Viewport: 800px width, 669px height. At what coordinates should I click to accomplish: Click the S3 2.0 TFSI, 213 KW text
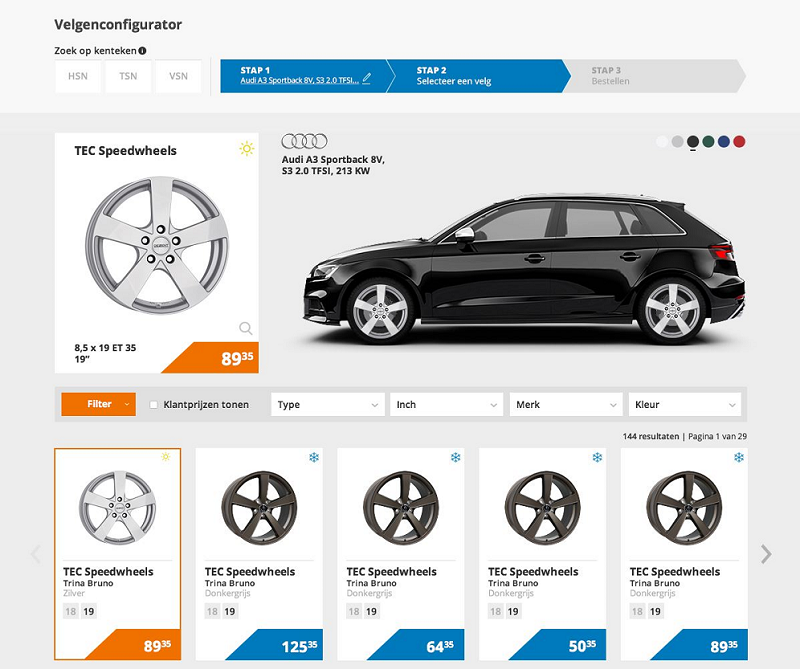click(326, 171)
